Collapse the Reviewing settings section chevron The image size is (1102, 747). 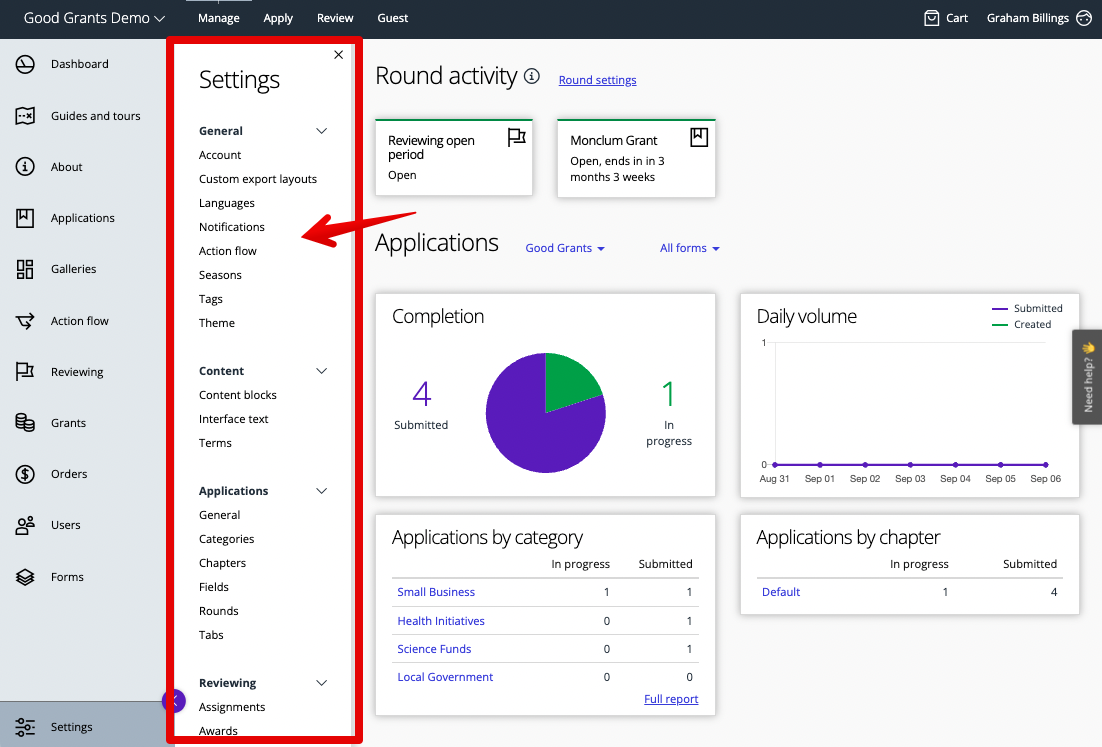coord(322,683)
